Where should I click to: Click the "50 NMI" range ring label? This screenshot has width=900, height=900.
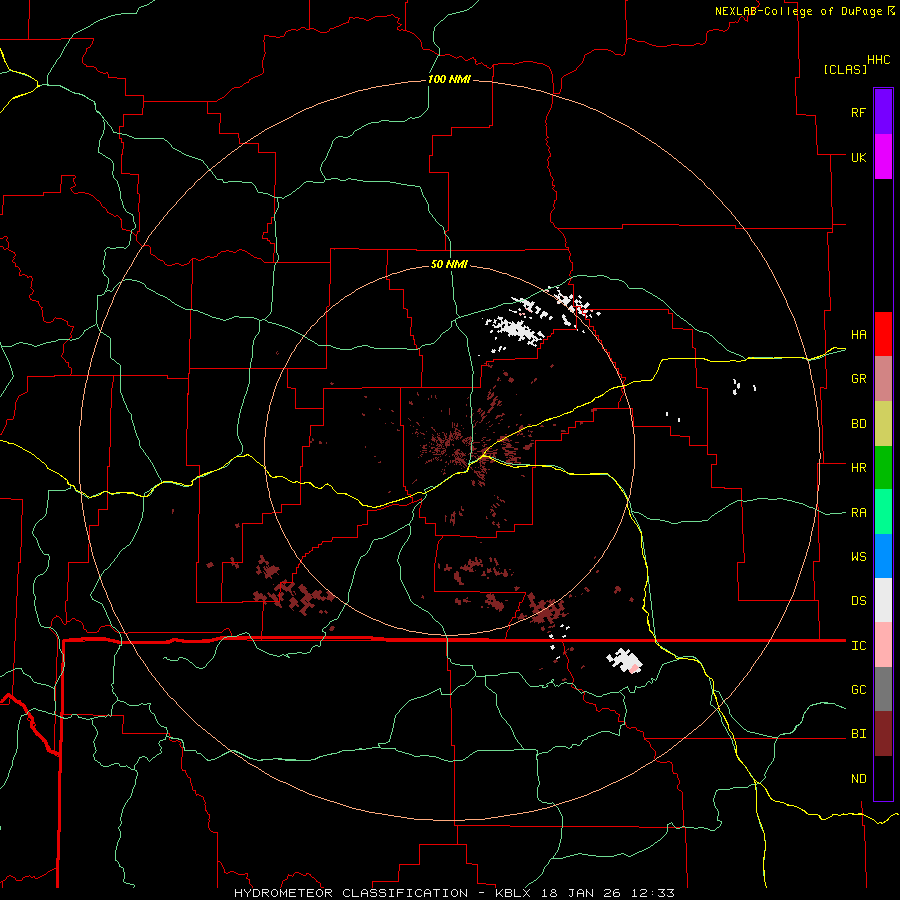pos(449,264)
